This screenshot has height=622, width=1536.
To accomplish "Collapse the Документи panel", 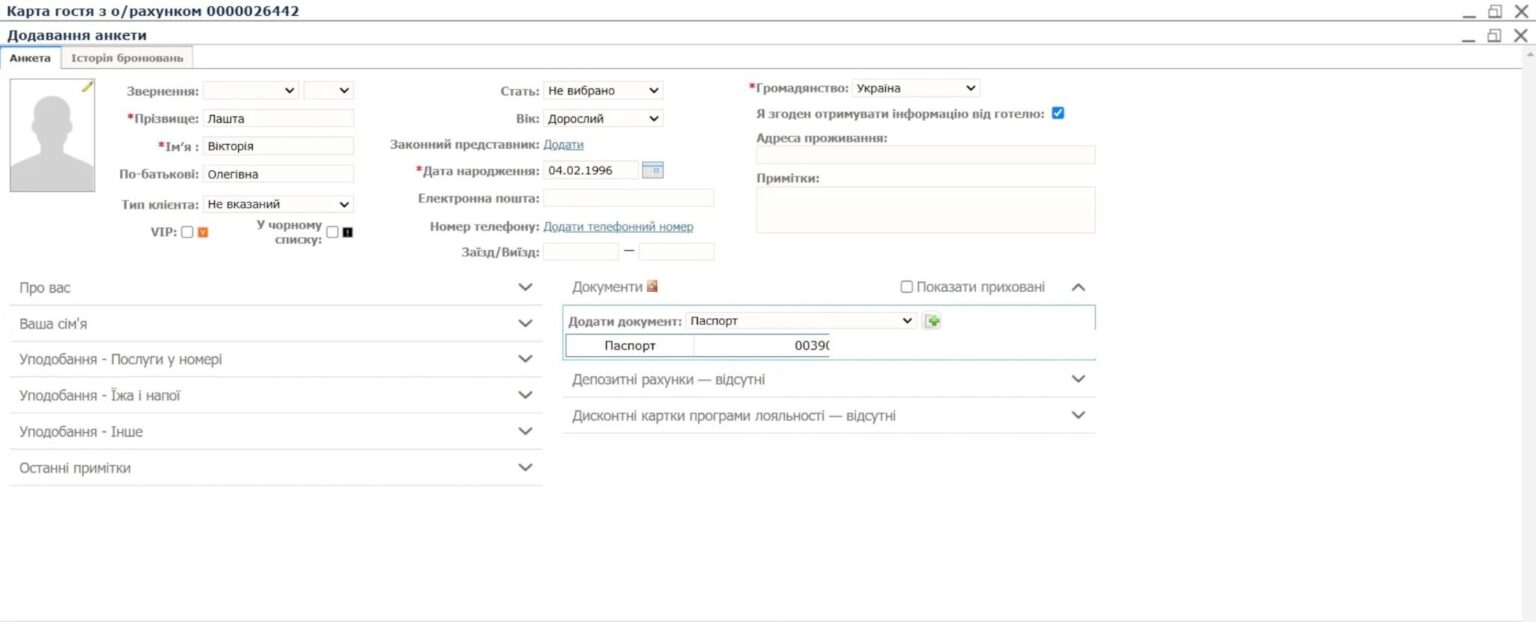I will pos(1078,285).
